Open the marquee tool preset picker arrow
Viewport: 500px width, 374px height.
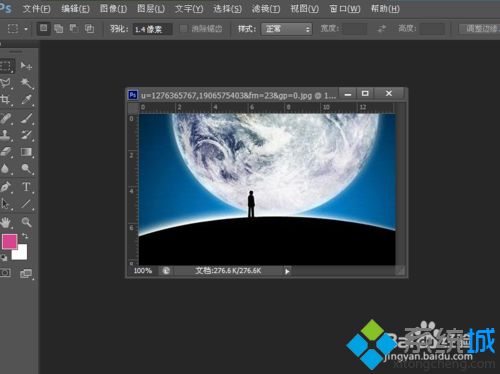coord(26,29)
